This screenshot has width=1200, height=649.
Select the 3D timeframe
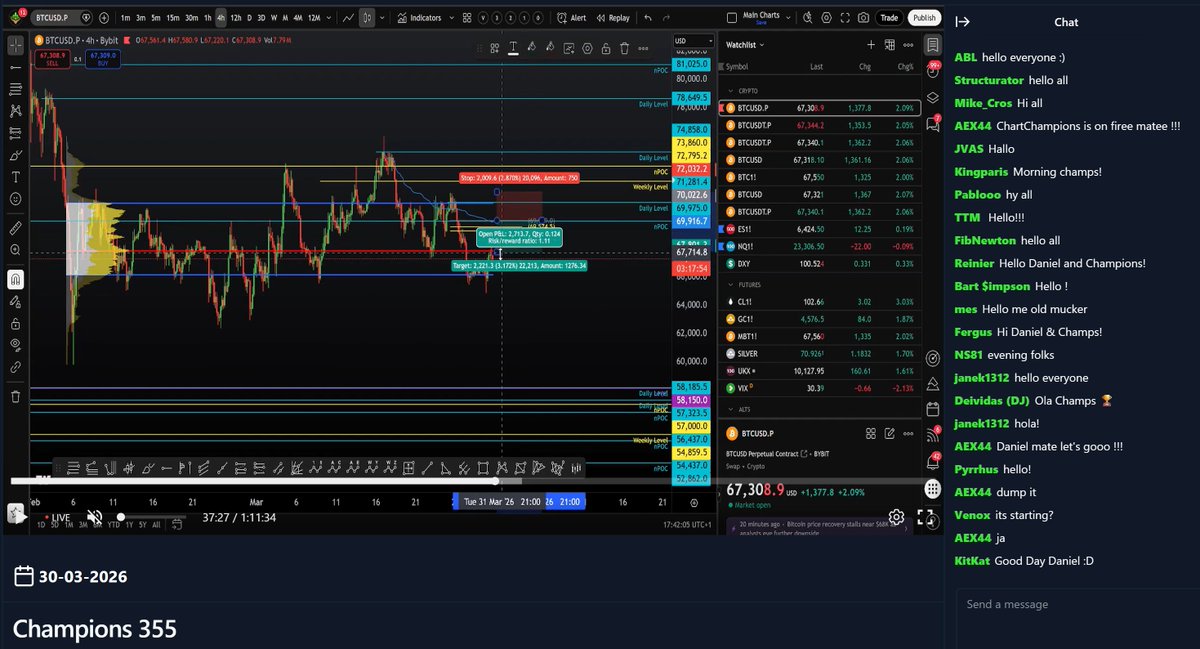[x=261, y=18]
